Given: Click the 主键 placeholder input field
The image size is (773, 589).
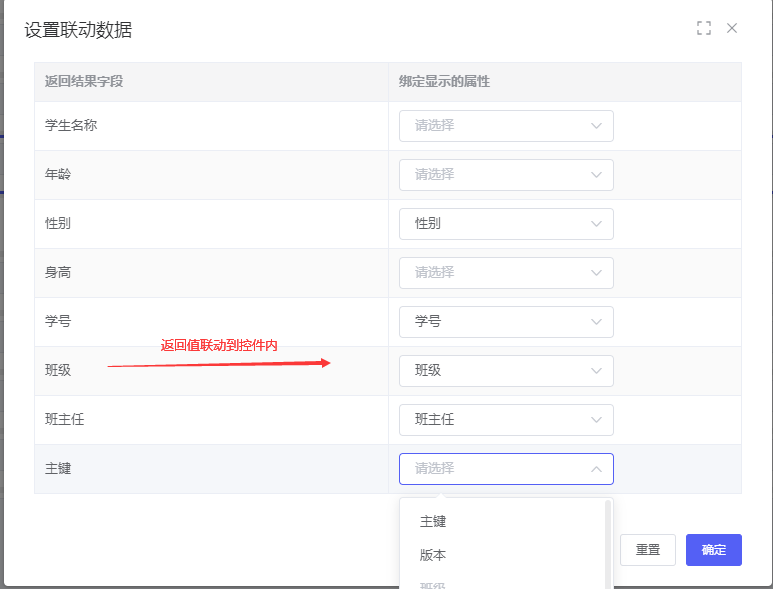Looking at the screenshot, I should click(x=490, y=469).
